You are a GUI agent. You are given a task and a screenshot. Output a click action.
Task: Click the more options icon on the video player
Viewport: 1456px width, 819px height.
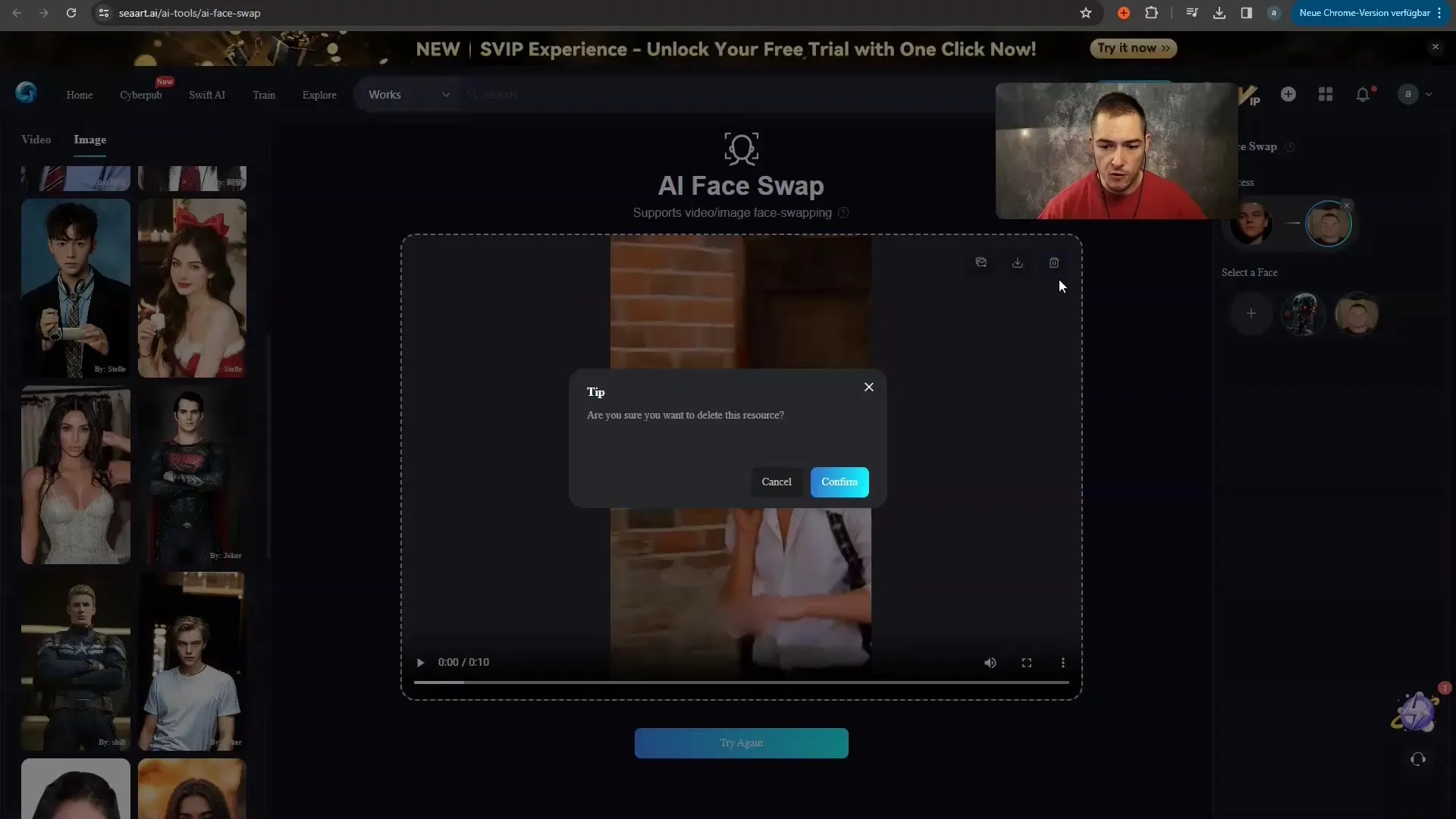pyautogui.click(x=1063, y=662)
